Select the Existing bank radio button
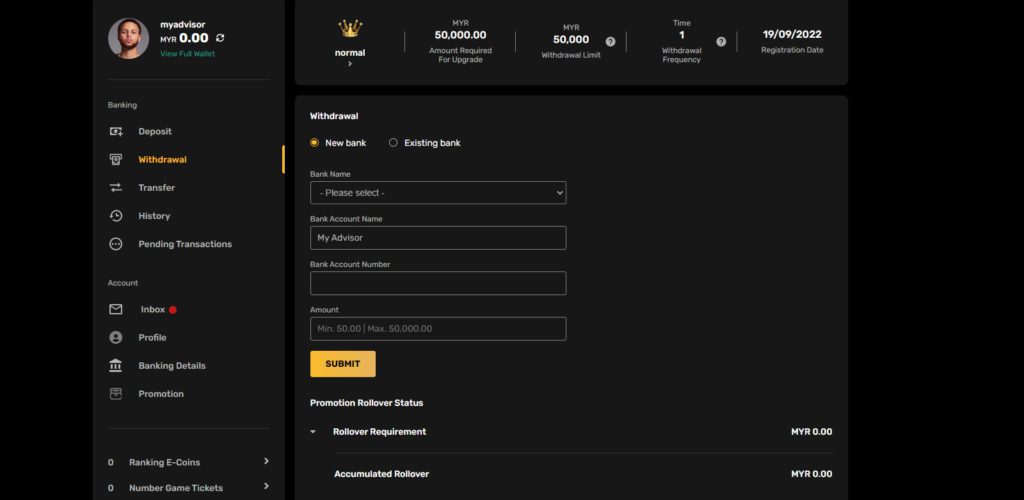The width and height of the screenshot is (1024, 500). (393, 142)
